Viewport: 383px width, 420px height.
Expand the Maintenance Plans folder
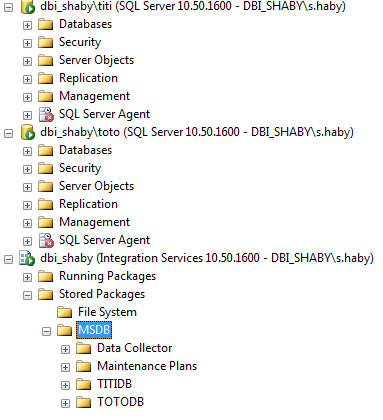(65, 368)
